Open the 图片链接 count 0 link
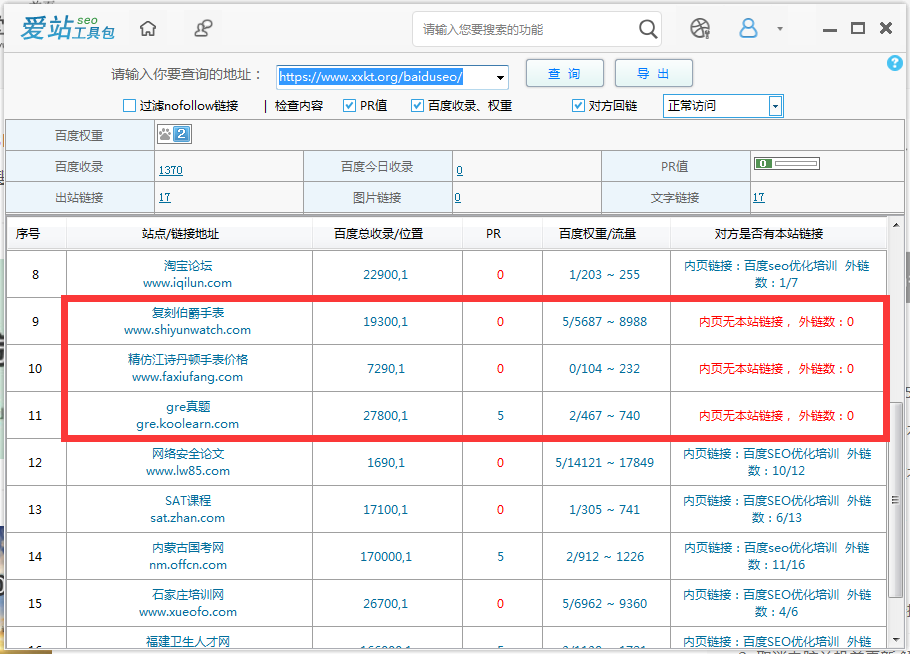This screenshot has height=654, width=910. point(458,197)
